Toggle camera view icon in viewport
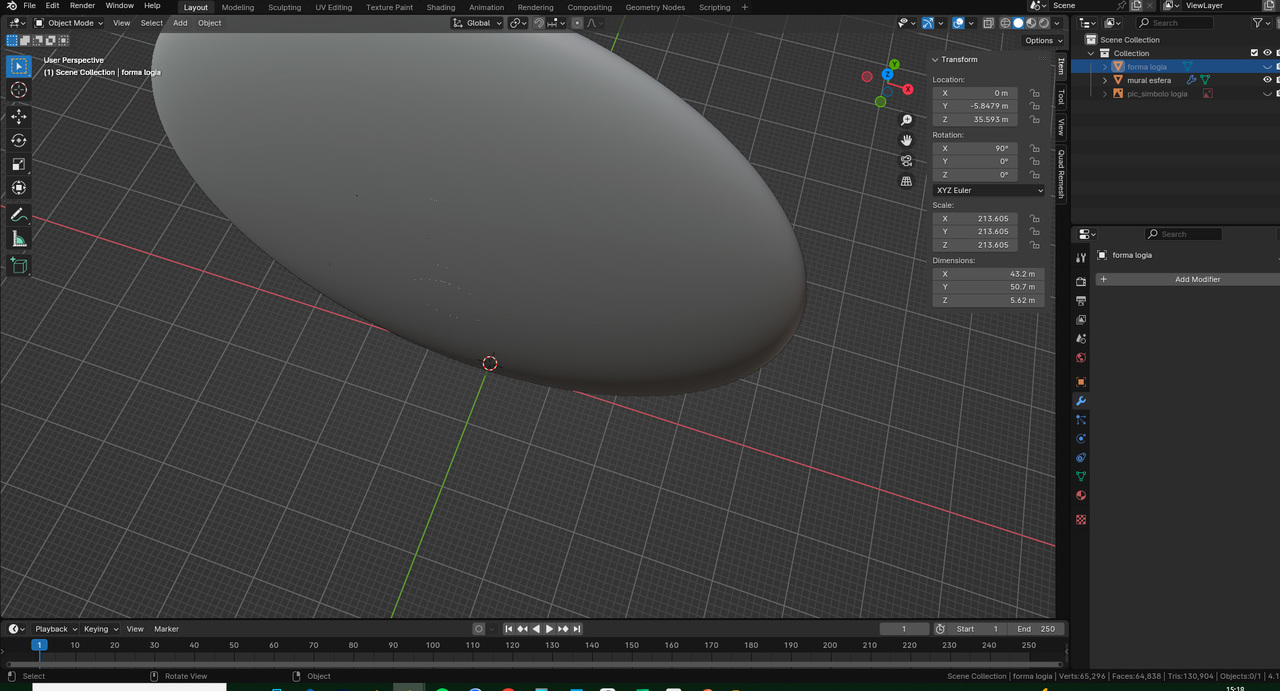This screenshot has height=691, width=1280. pyautogui.click(x=907, y=161)
